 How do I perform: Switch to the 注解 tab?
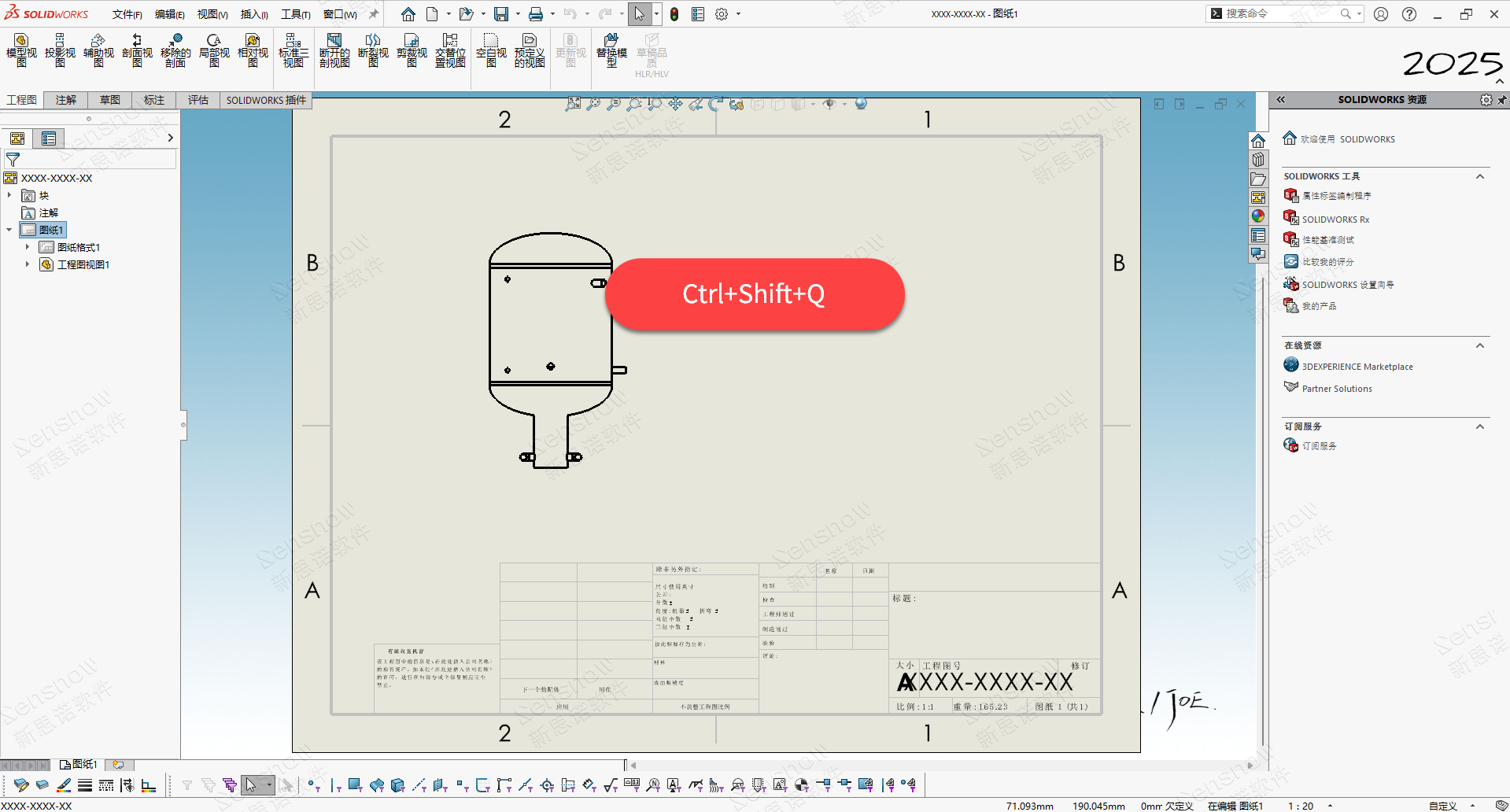(66, 100)
